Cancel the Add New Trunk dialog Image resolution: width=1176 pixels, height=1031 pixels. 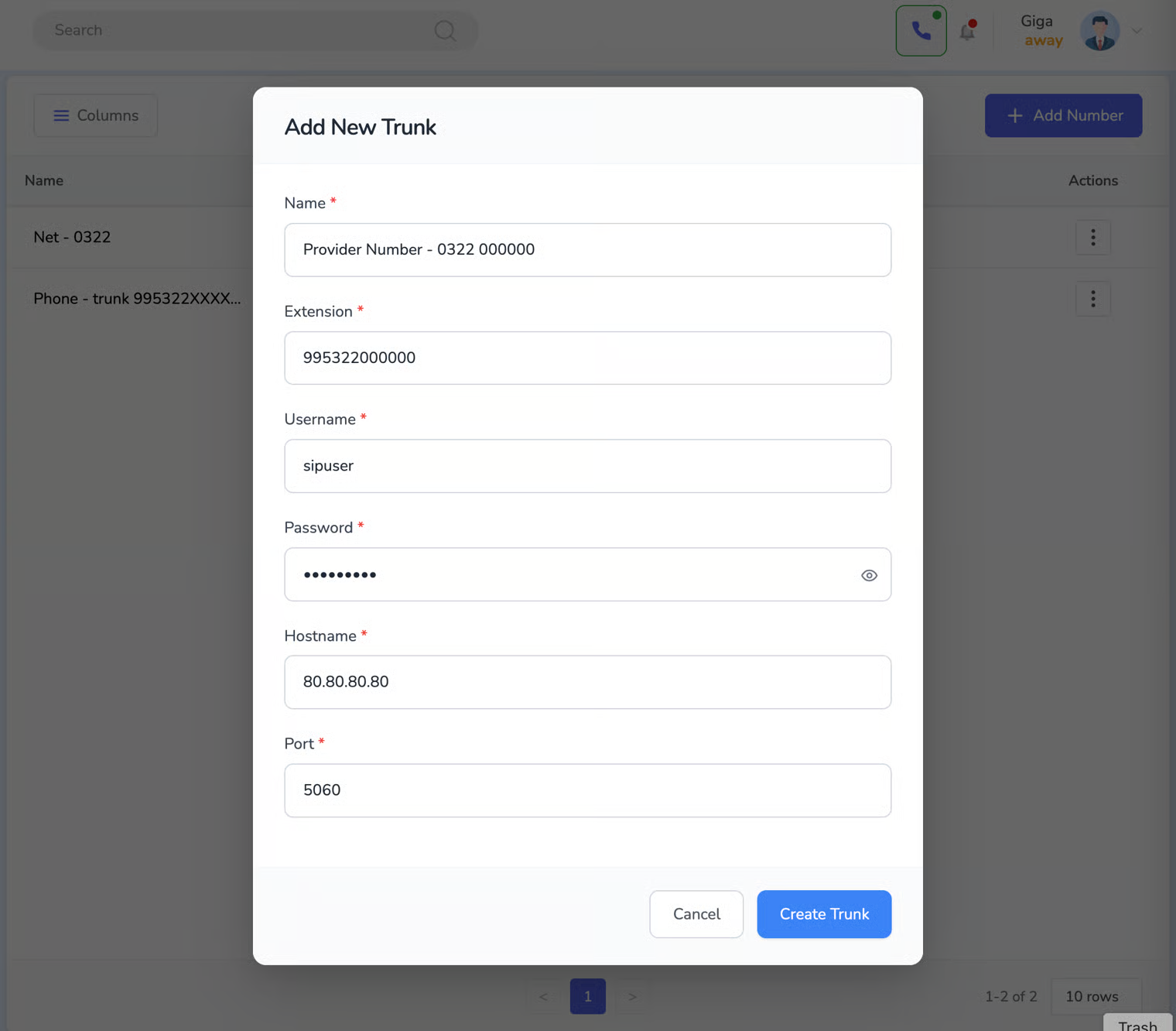tap(696, 914)
